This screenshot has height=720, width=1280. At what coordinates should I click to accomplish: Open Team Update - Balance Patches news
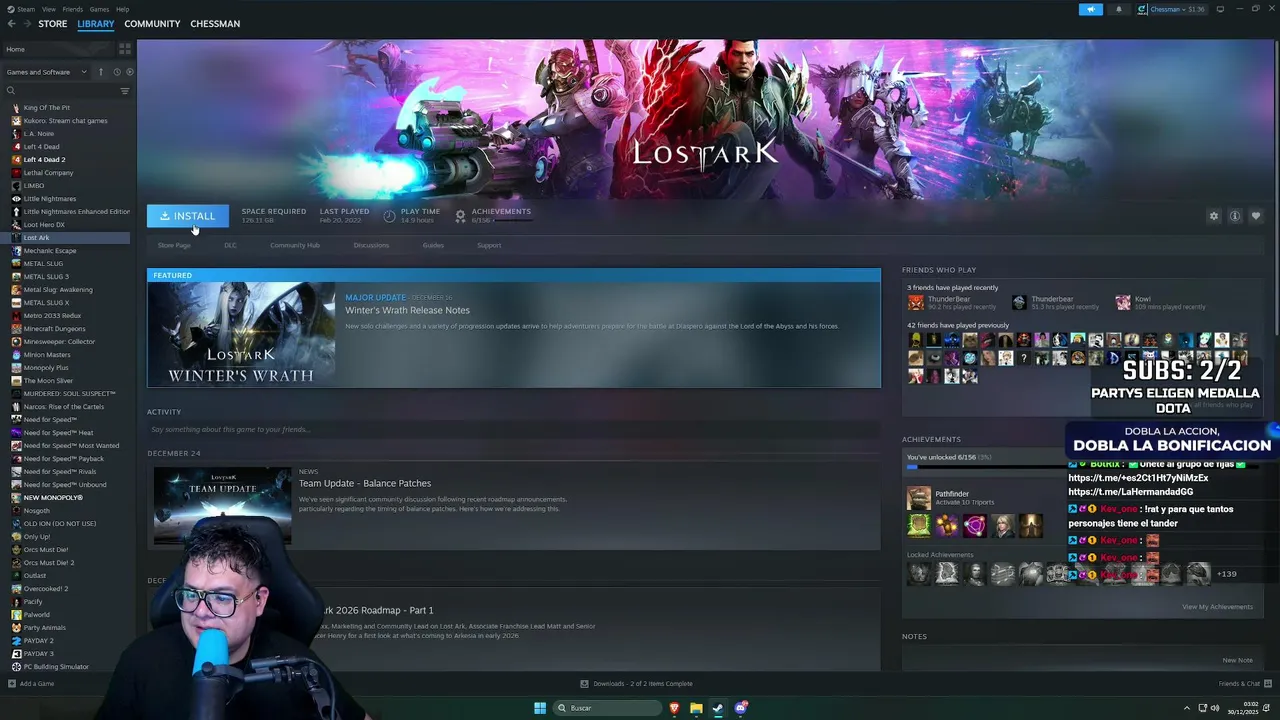pyautogui.click(x=365, y=483)
